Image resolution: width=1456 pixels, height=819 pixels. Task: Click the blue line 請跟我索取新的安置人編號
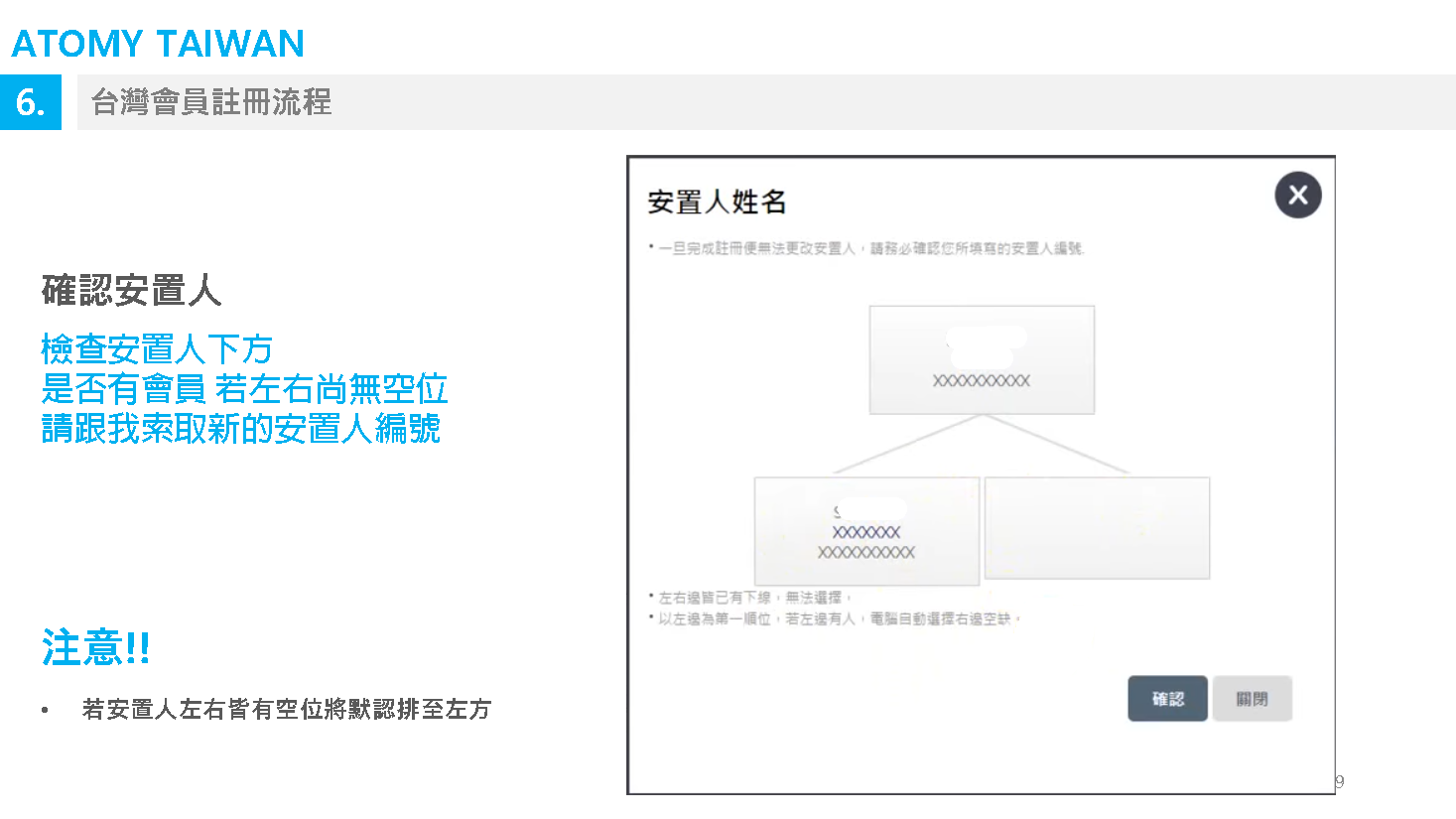click(241, 428)
